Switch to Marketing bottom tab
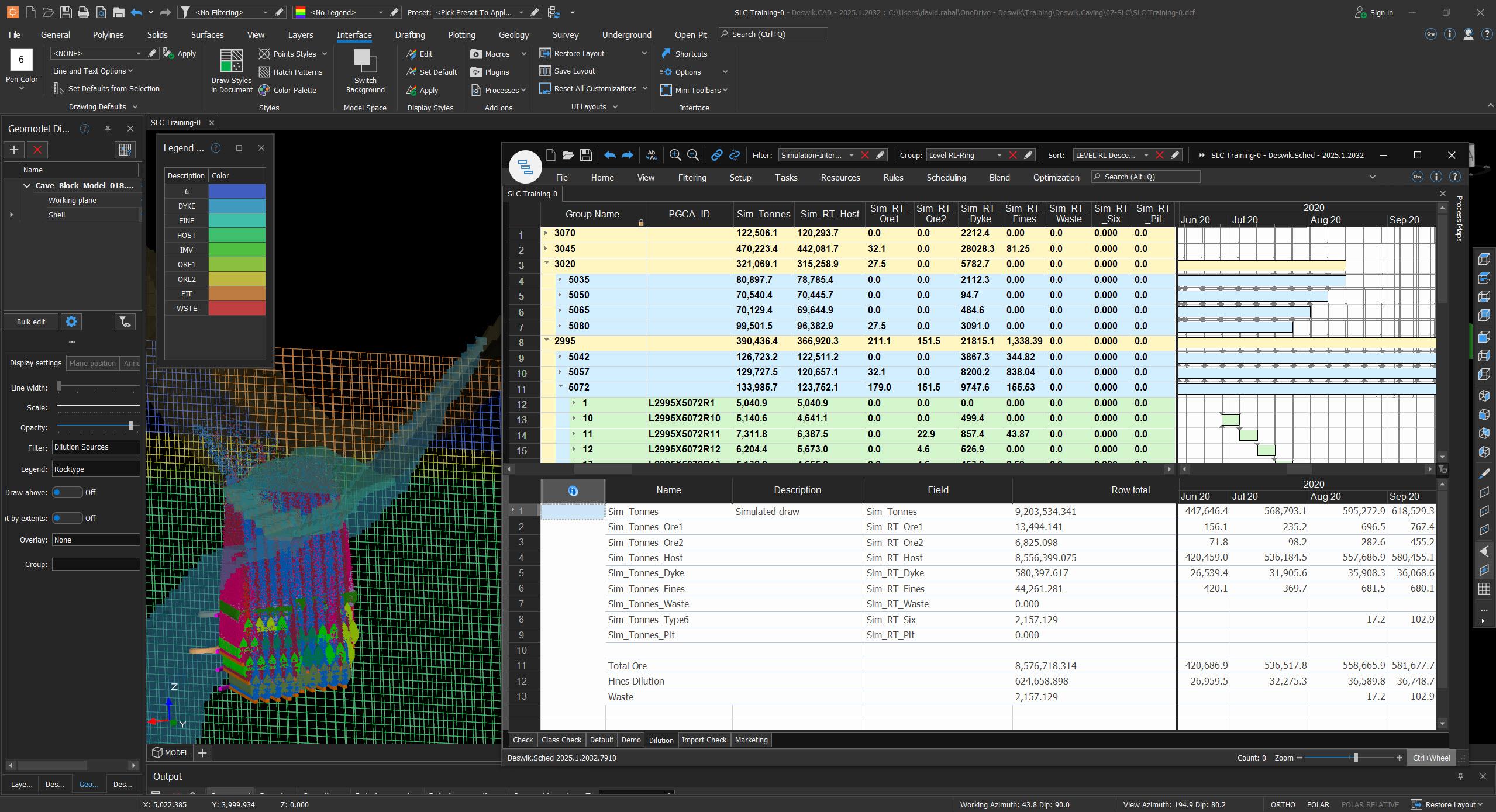 click(751, 740)
